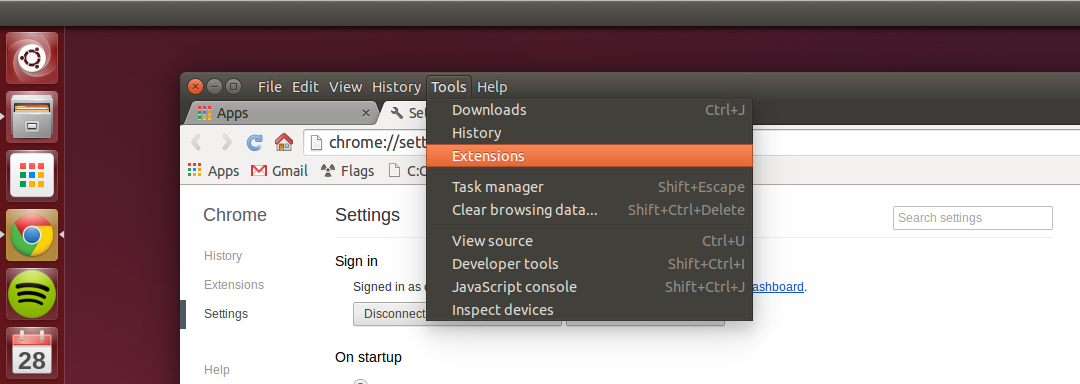Open the Calendar dock icon showing 28

[x=32, y=354]
